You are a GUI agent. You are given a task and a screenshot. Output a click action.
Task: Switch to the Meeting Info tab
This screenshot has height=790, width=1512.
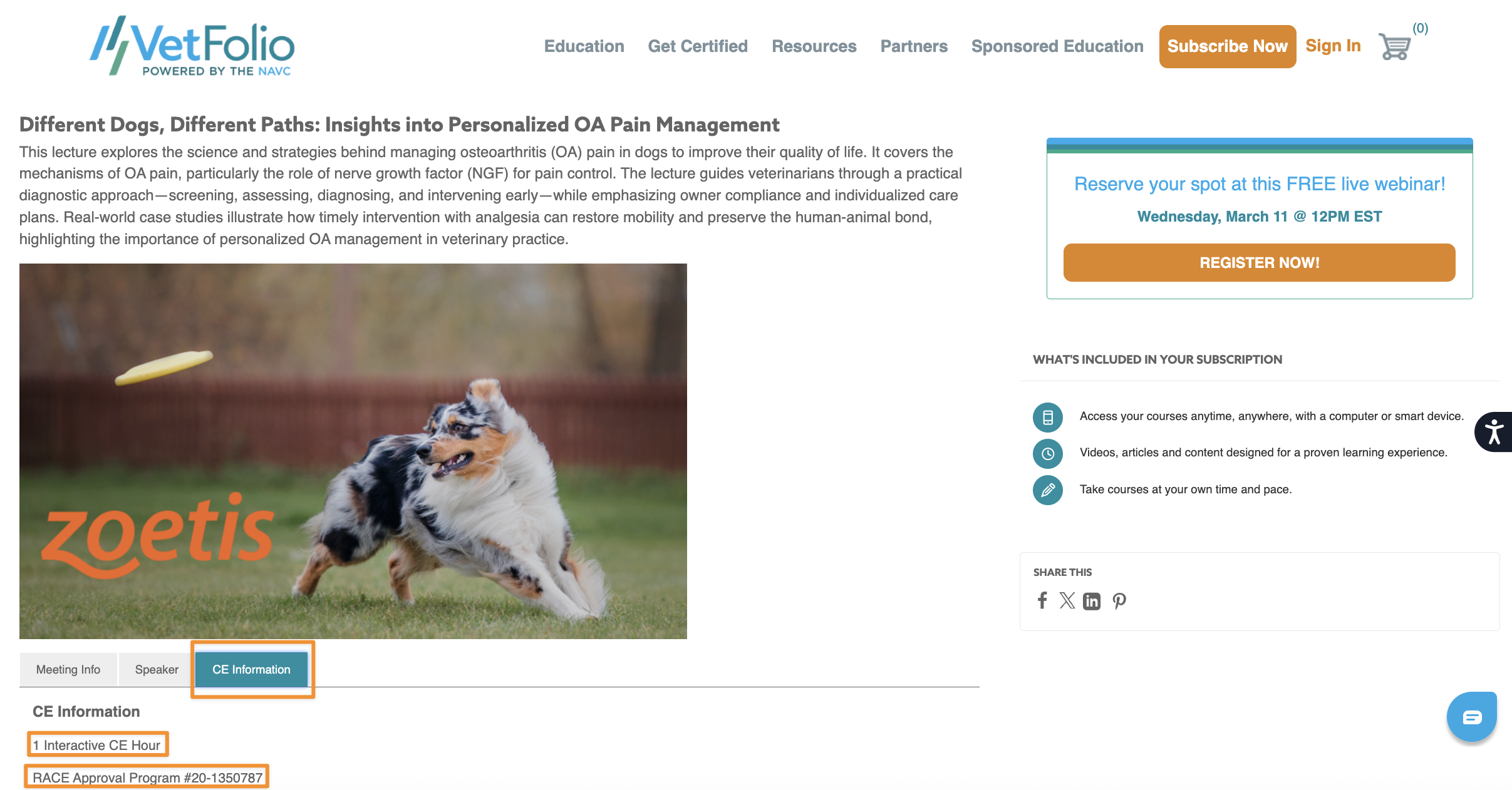[x=68, y=670]
